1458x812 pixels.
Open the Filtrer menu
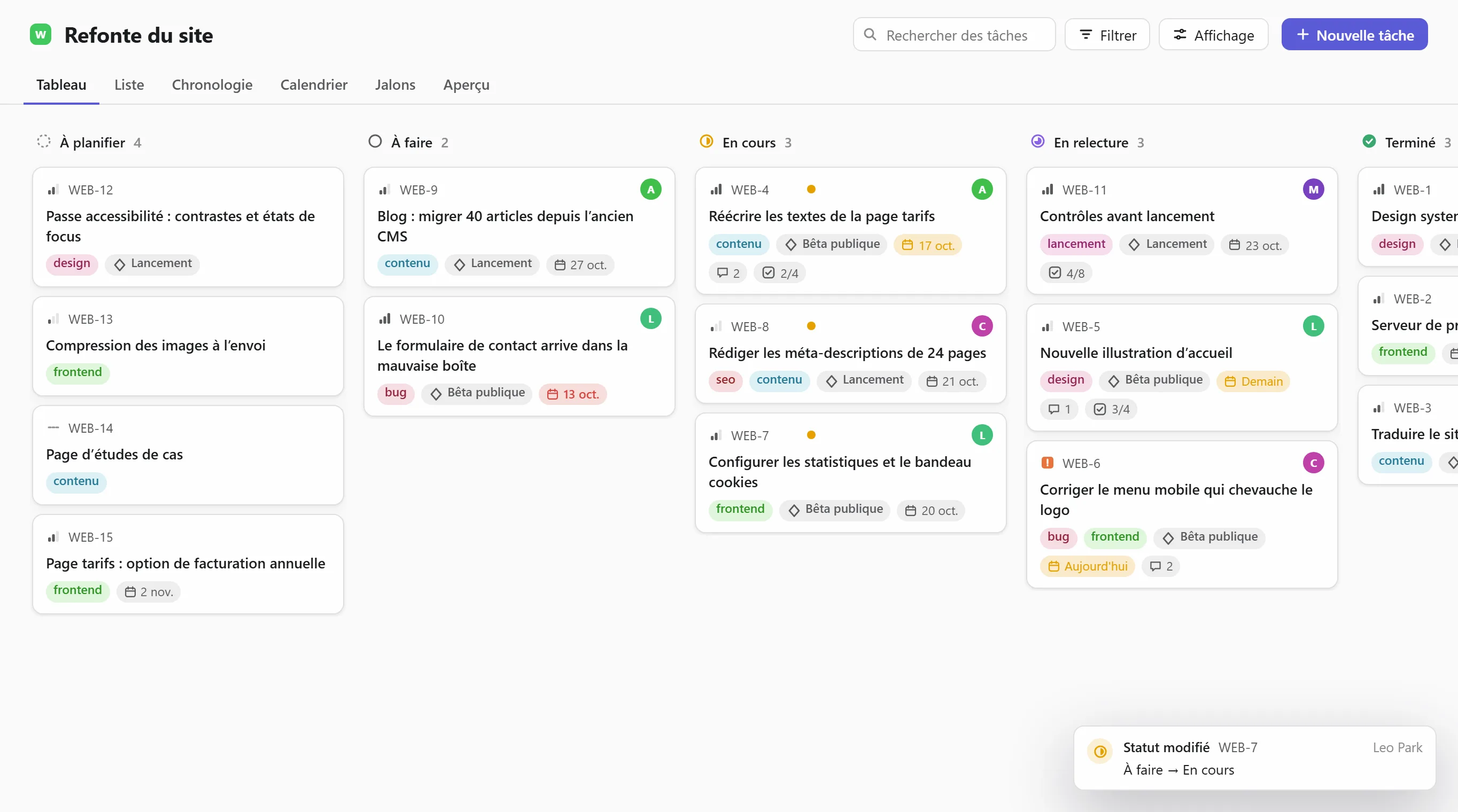[1106, 35]
